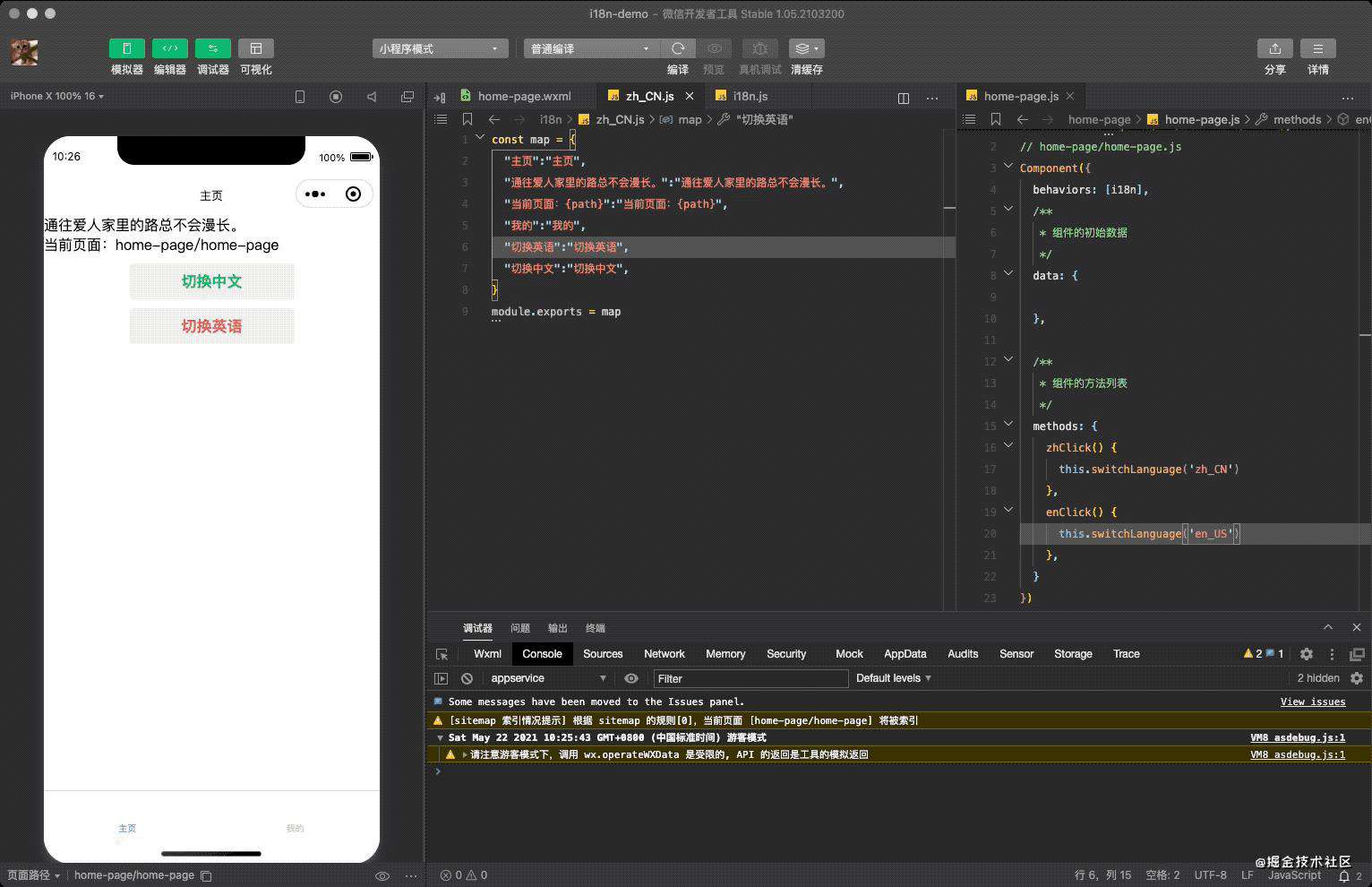Click the clear console icon
This screenshot has width=1372, height=887.
point(467,678)
